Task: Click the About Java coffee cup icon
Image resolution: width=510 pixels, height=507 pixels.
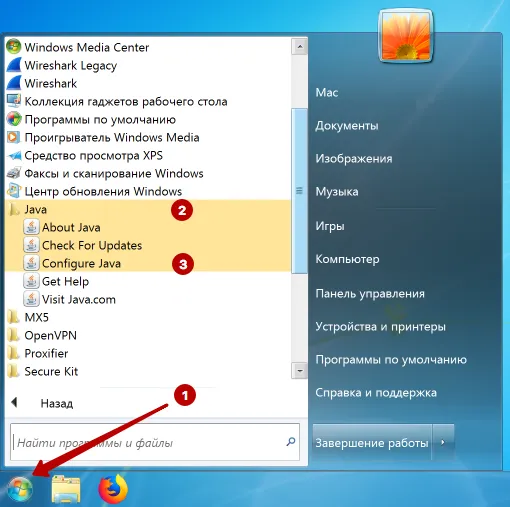Action: [31, 227]
